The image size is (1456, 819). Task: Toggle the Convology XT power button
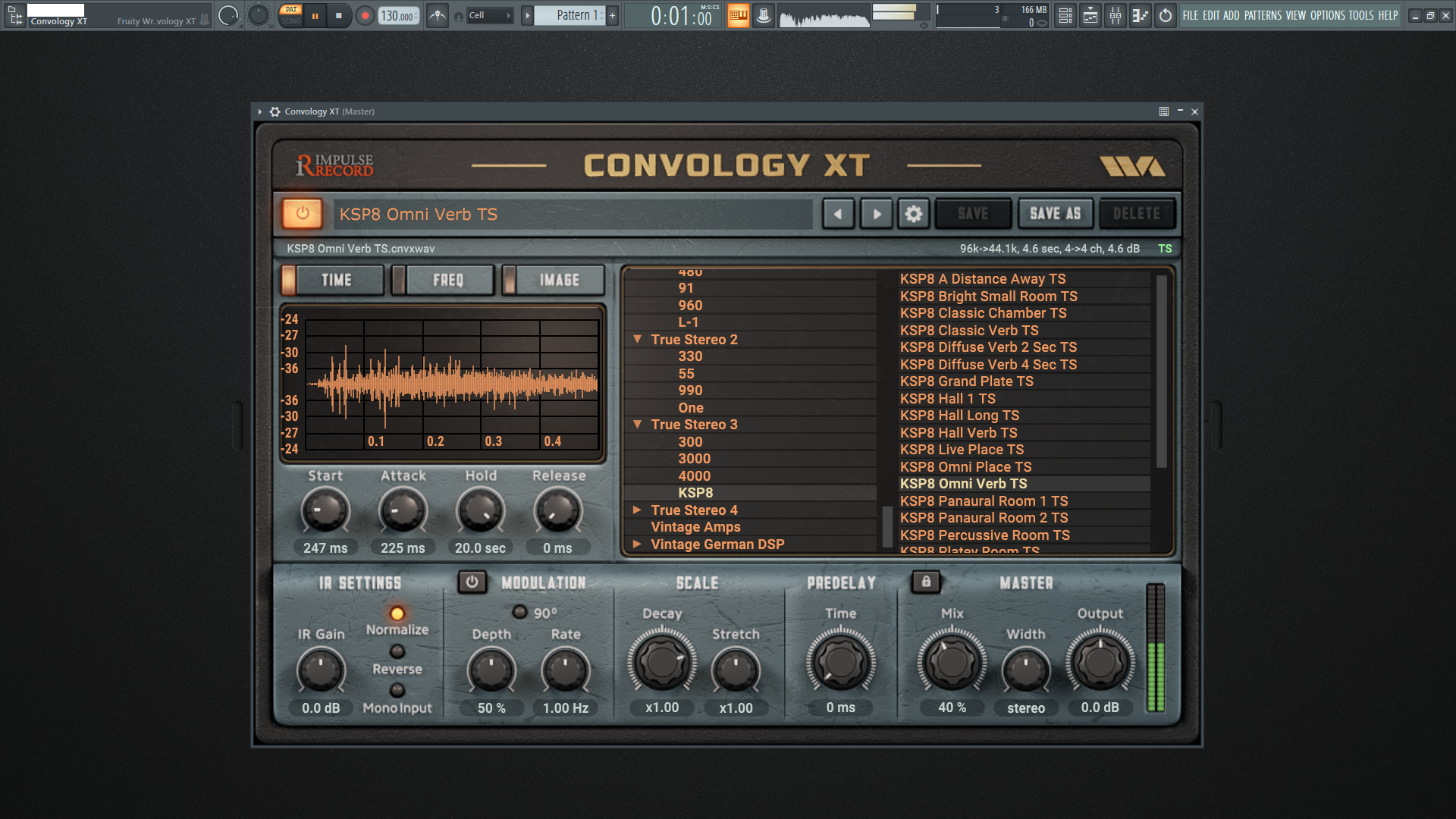click(x=303, y=214)
